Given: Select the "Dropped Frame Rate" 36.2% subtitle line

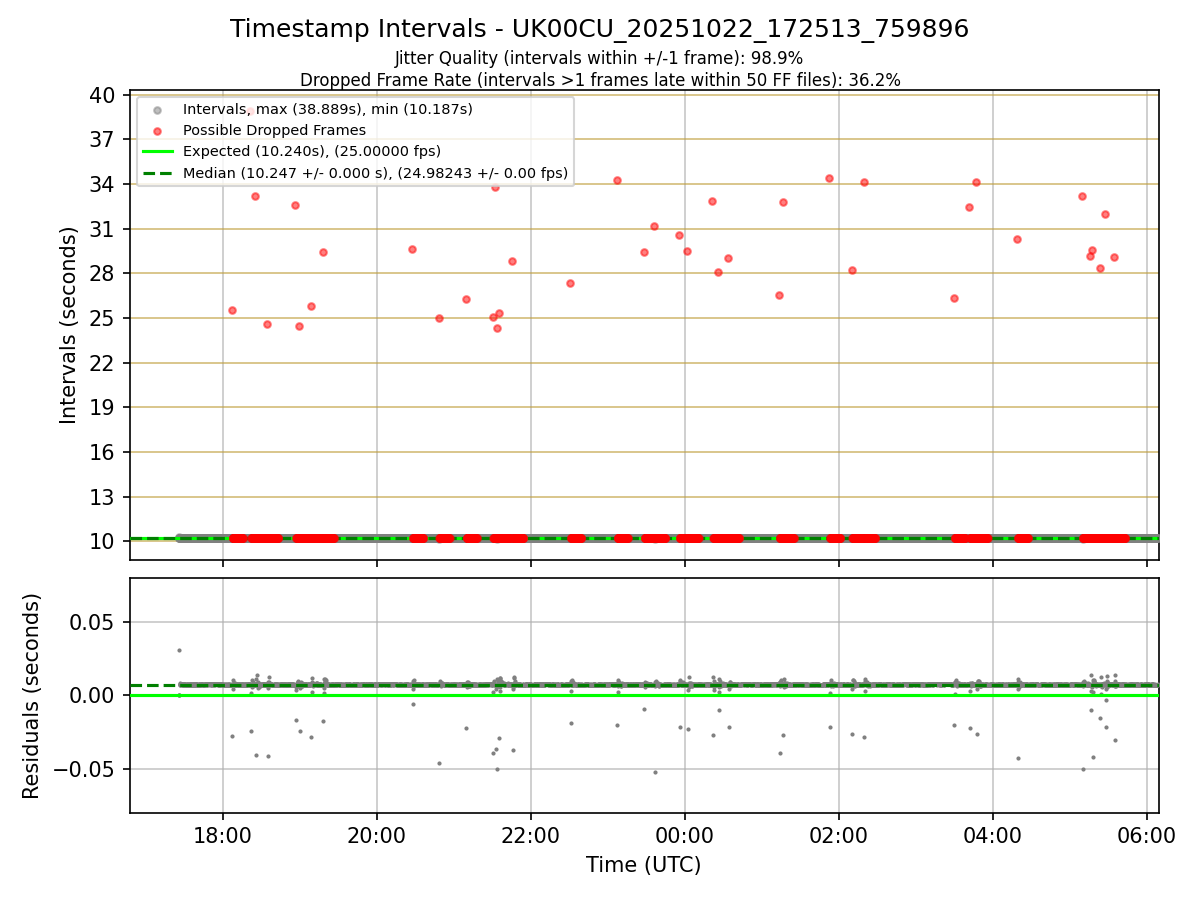Looking at the screenshot, I should (x=600, y=80).
